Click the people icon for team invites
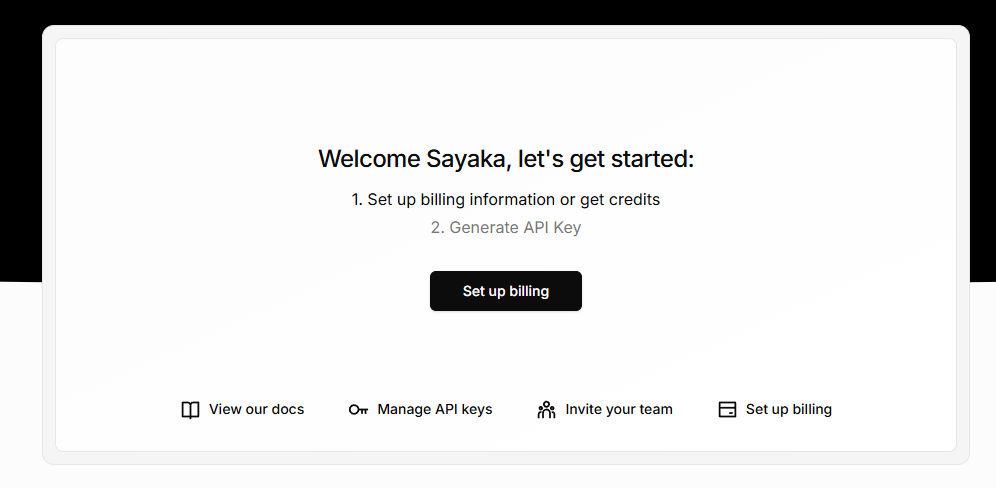This screenshot has width=996, height=488. point(546,410)
